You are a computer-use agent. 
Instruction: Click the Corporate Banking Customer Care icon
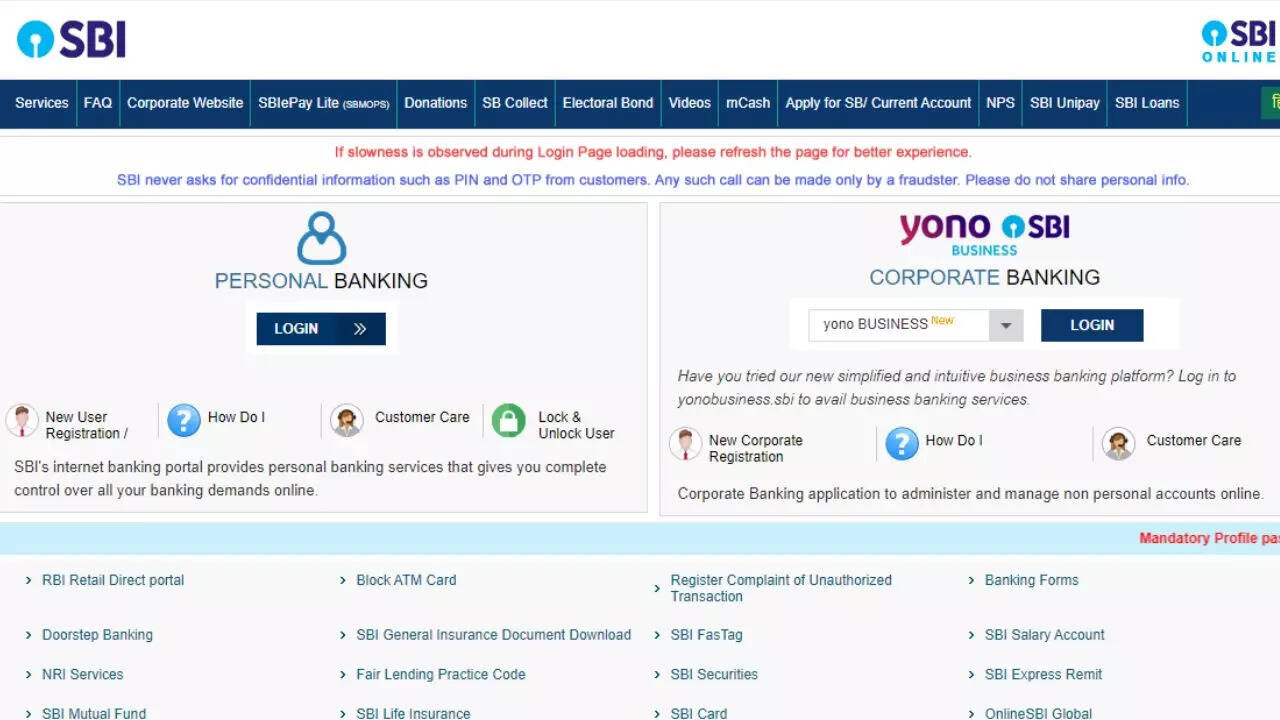click(x=1118, y=444)
